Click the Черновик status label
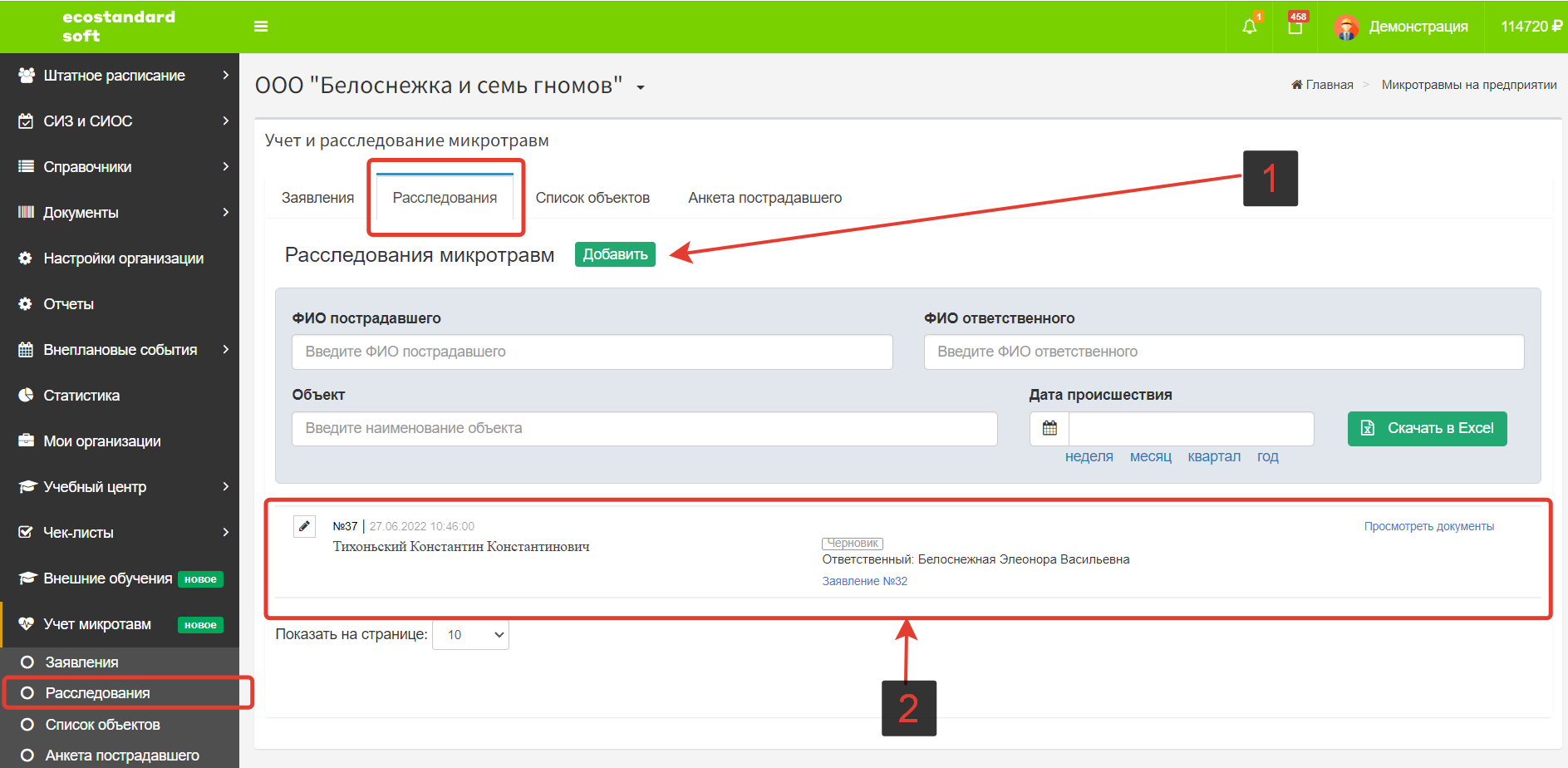1568x768 pixels. [853, 544]
